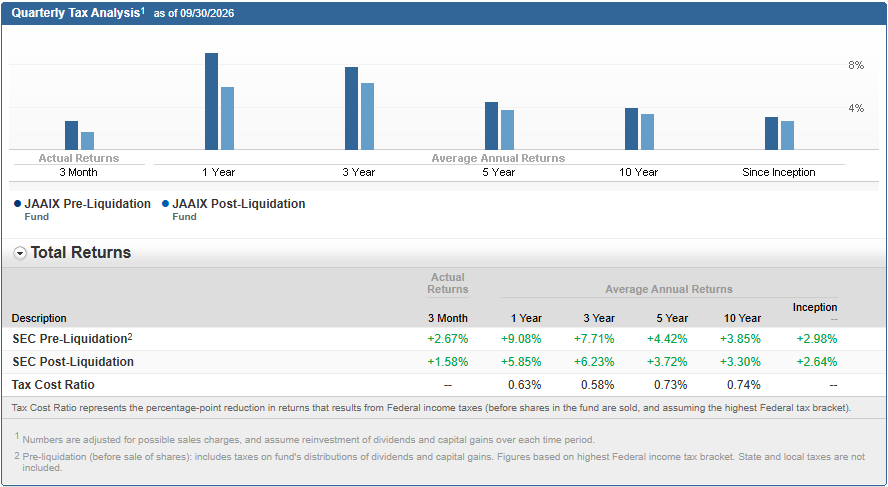Viewport: 888px width, 487px height.
Task: Click the Inception column header in table
Action: coord(815,307)
